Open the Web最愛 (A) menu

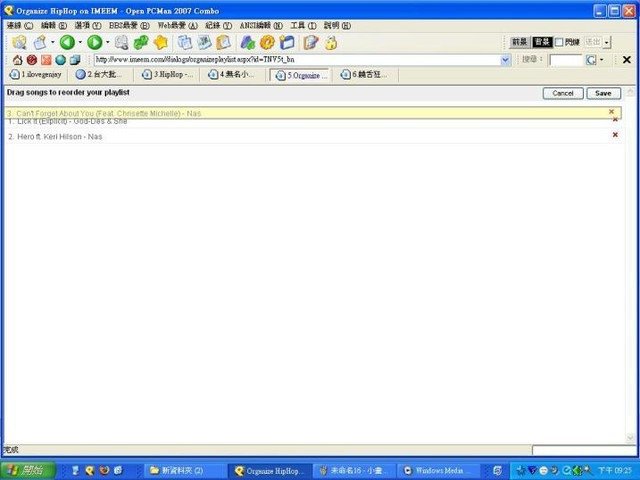(178, 25)
